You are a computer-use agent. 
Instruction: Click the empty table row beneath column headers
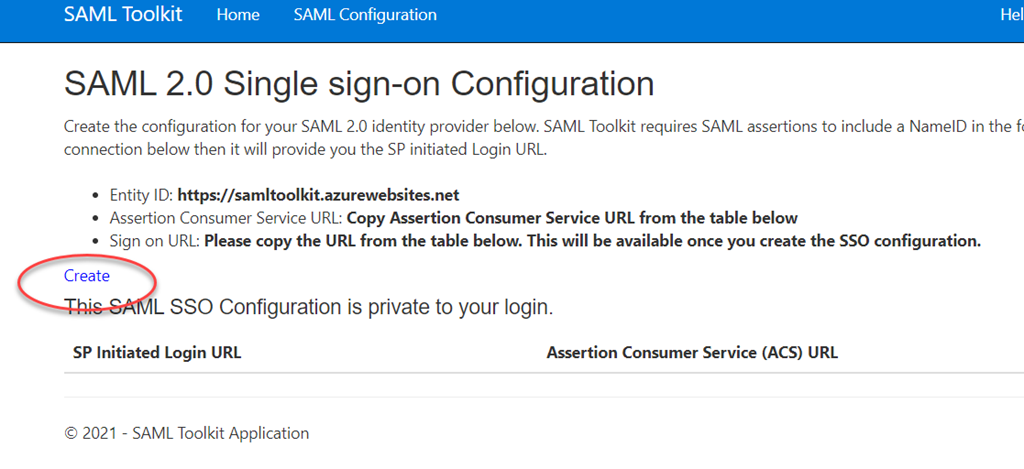tap(540, 384)
